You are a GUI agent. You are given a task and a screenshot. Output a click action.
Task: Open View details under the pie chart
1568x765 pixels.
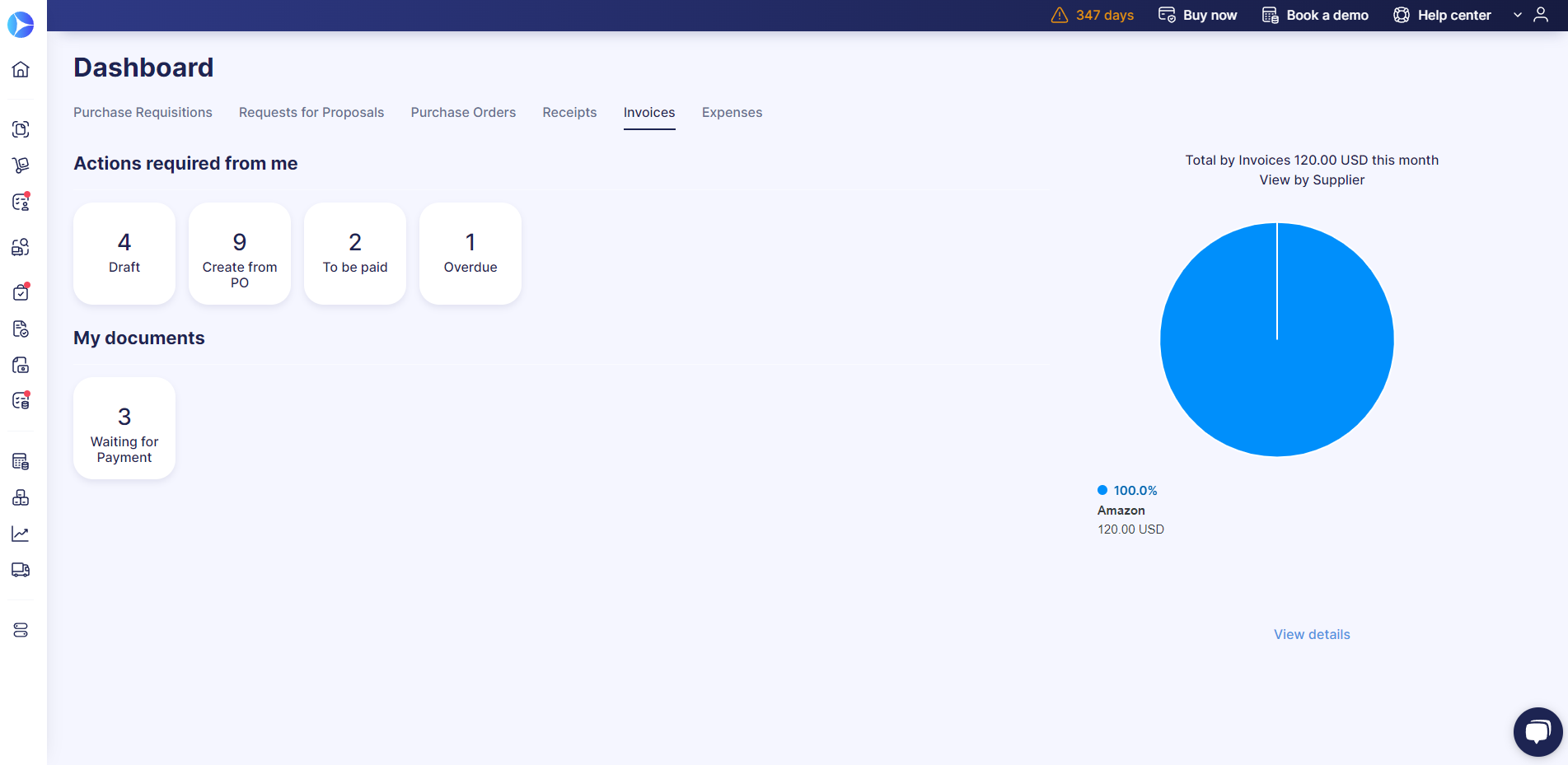1311,634
